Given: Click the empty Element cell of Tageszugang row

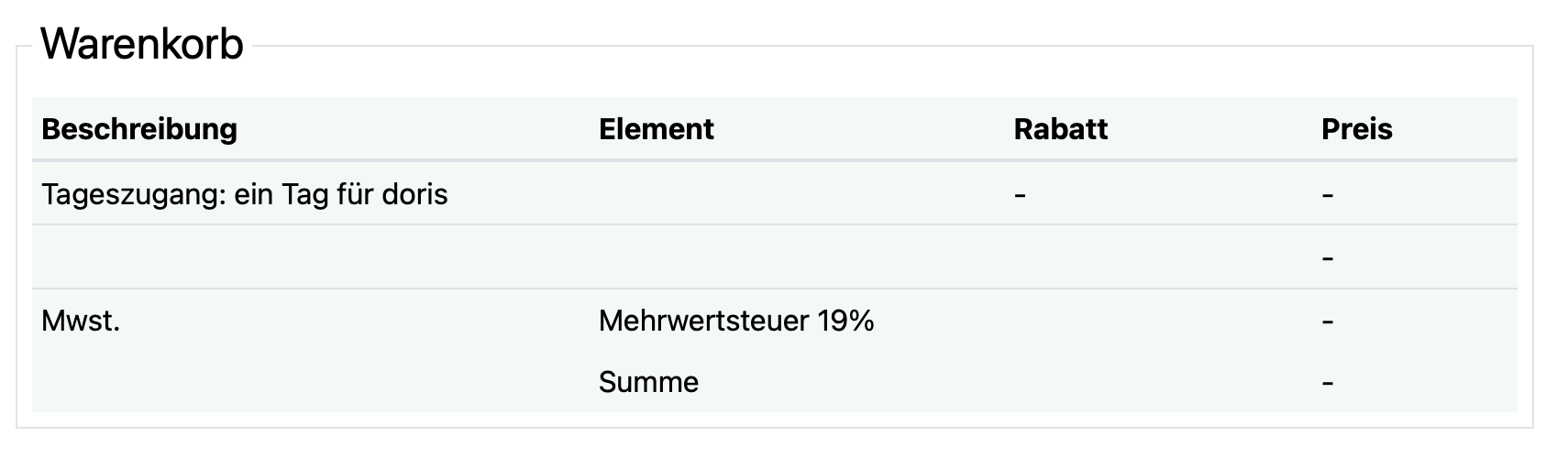Looking at the screenshot, I should [x=797, y=194].
